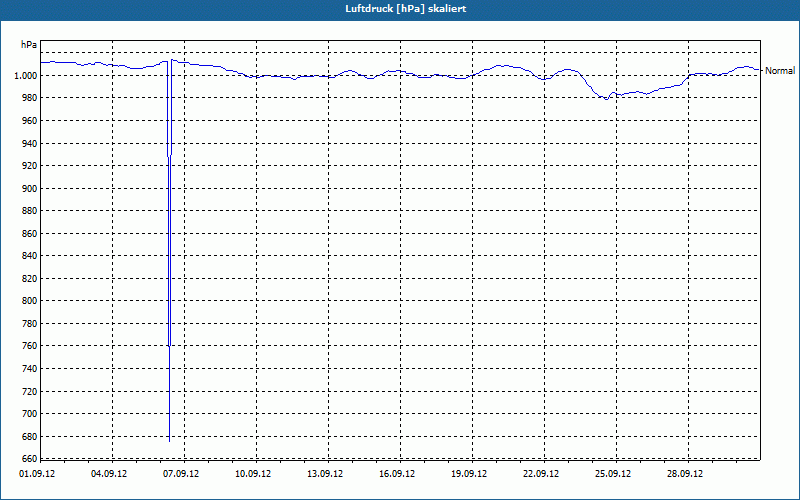Select the '960' y-axis value
800x500 pixels.
pyautogui.click(x=30, y=121)
